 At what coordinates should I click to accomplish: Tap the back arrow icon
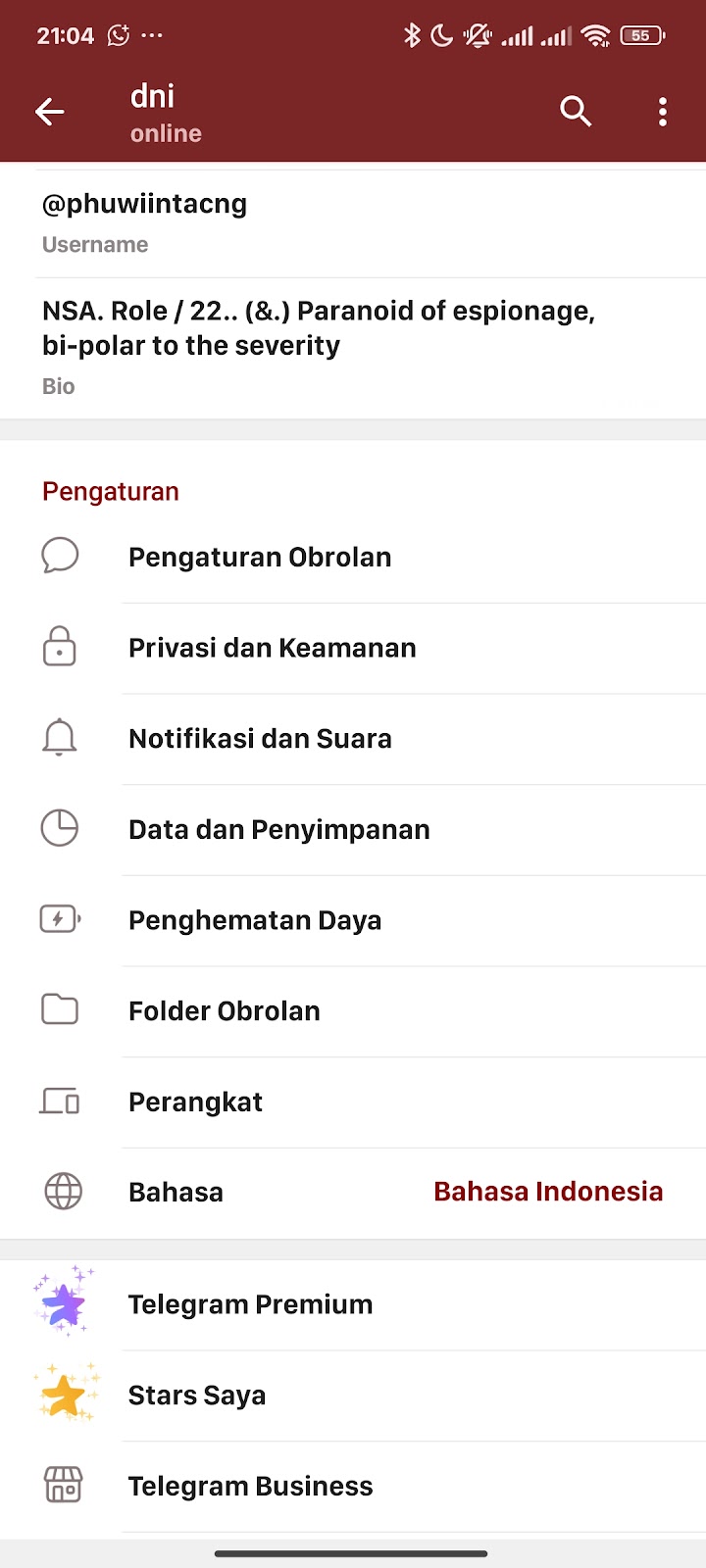[x=50, y=112]
